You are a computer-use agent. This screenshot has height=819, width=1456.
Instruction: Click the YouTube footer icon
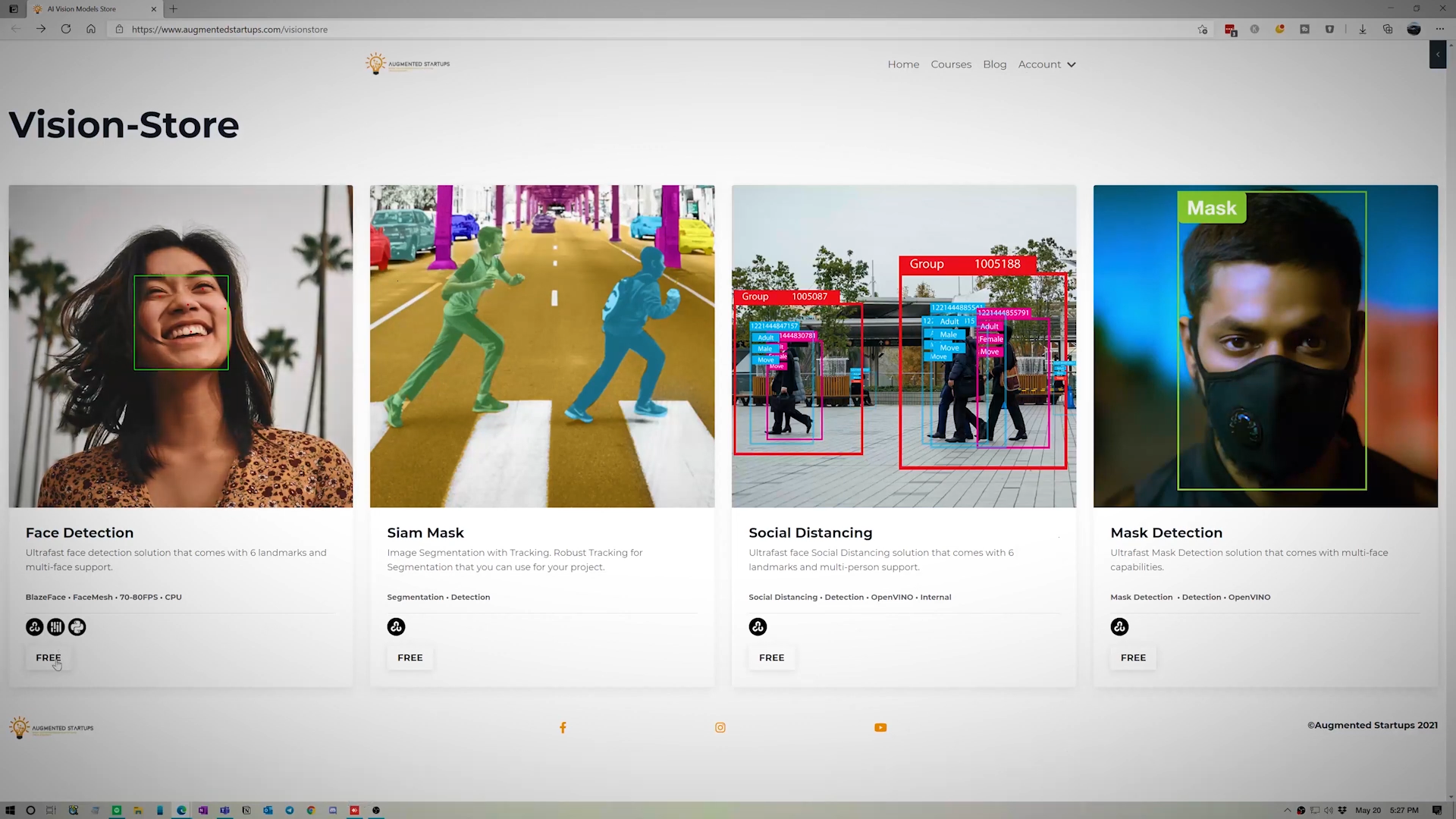[x=880, y=728]
